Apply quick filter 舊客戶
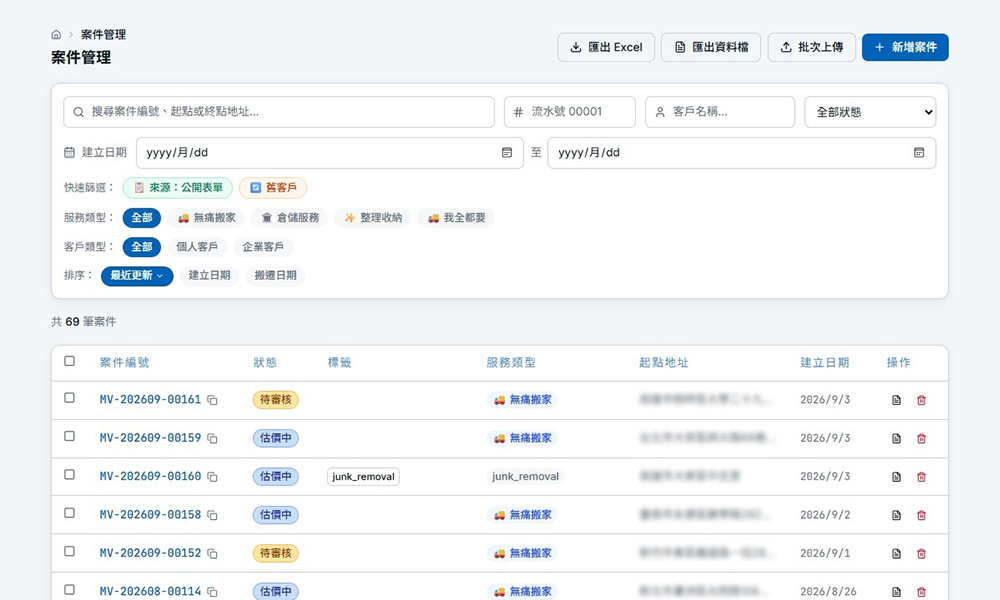1000x600 pixels. pos(273,187)
